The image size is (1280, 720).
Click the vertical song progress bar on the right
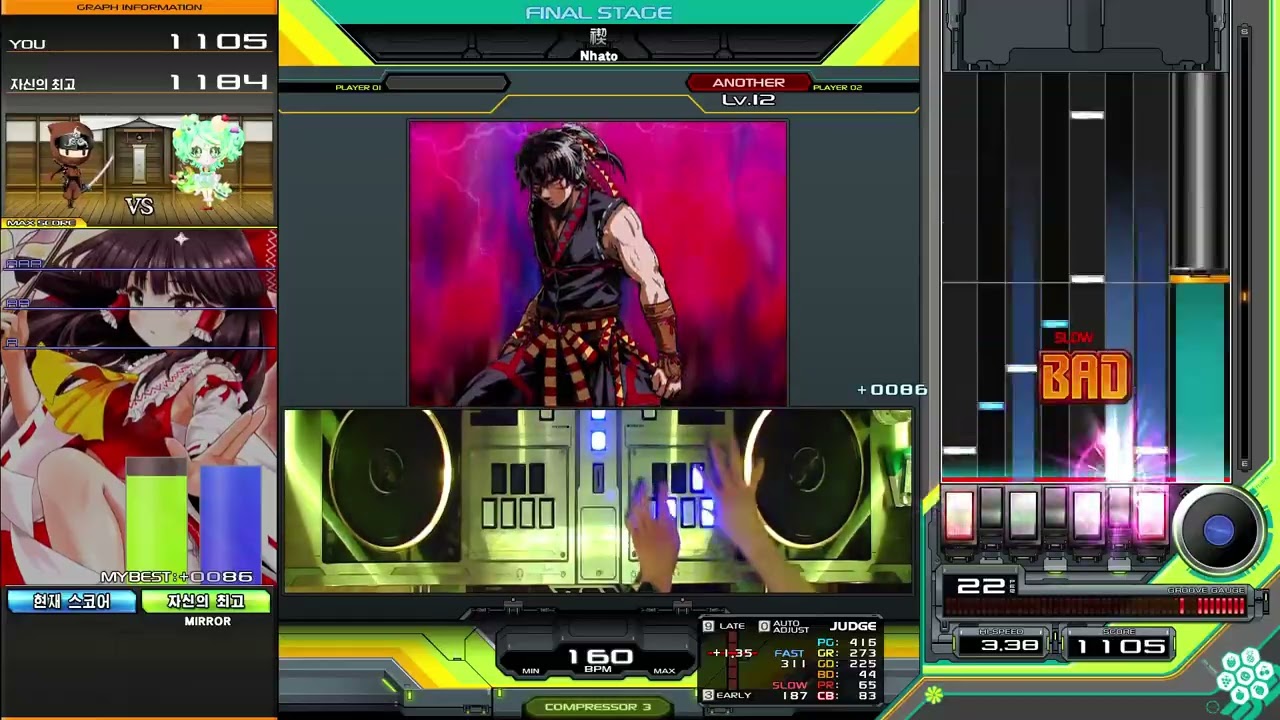(1244, 247)
